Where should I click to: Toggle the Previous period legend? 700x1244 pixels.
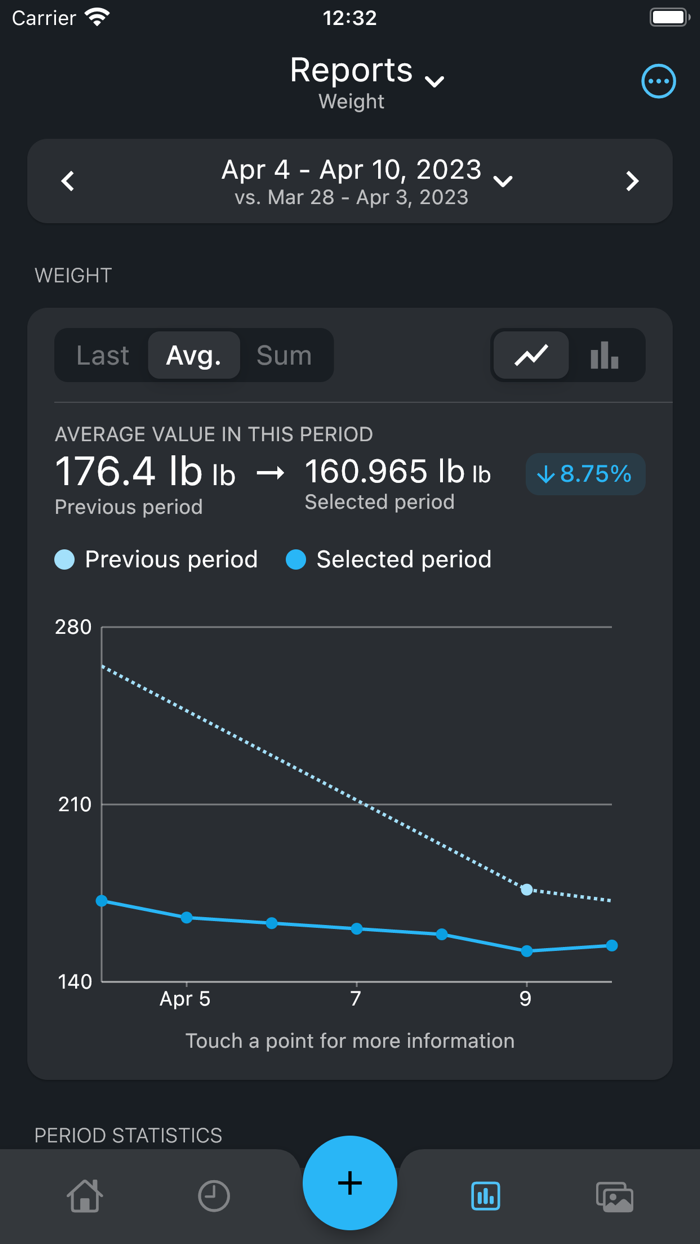pos(155,560)
